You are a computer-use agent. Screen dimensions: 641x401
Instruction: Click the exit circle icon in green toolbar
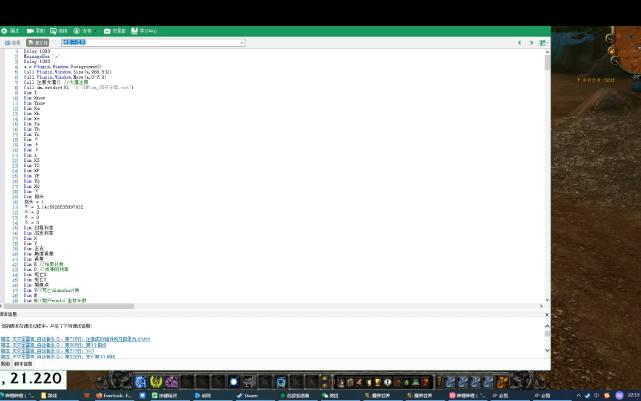pyautogui.click(x=4, y=31)
